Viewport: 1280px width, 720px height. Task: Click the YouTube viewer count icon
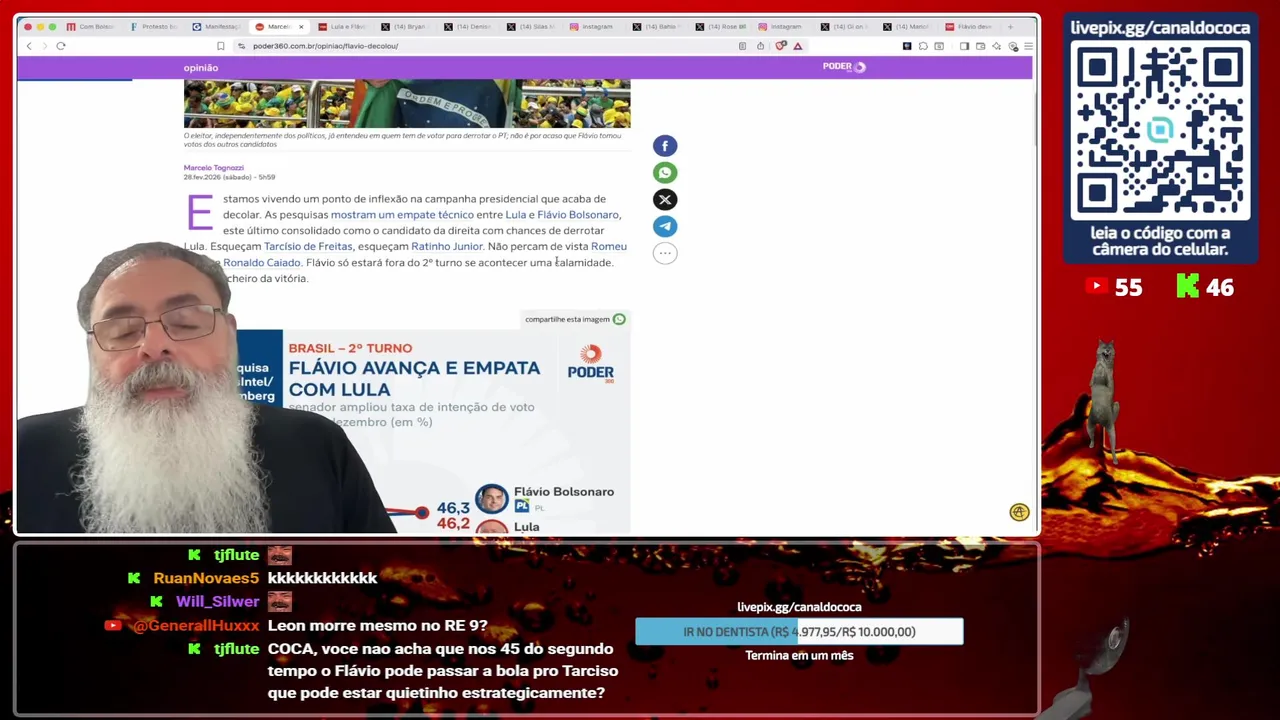click(x=1096, y=287)
